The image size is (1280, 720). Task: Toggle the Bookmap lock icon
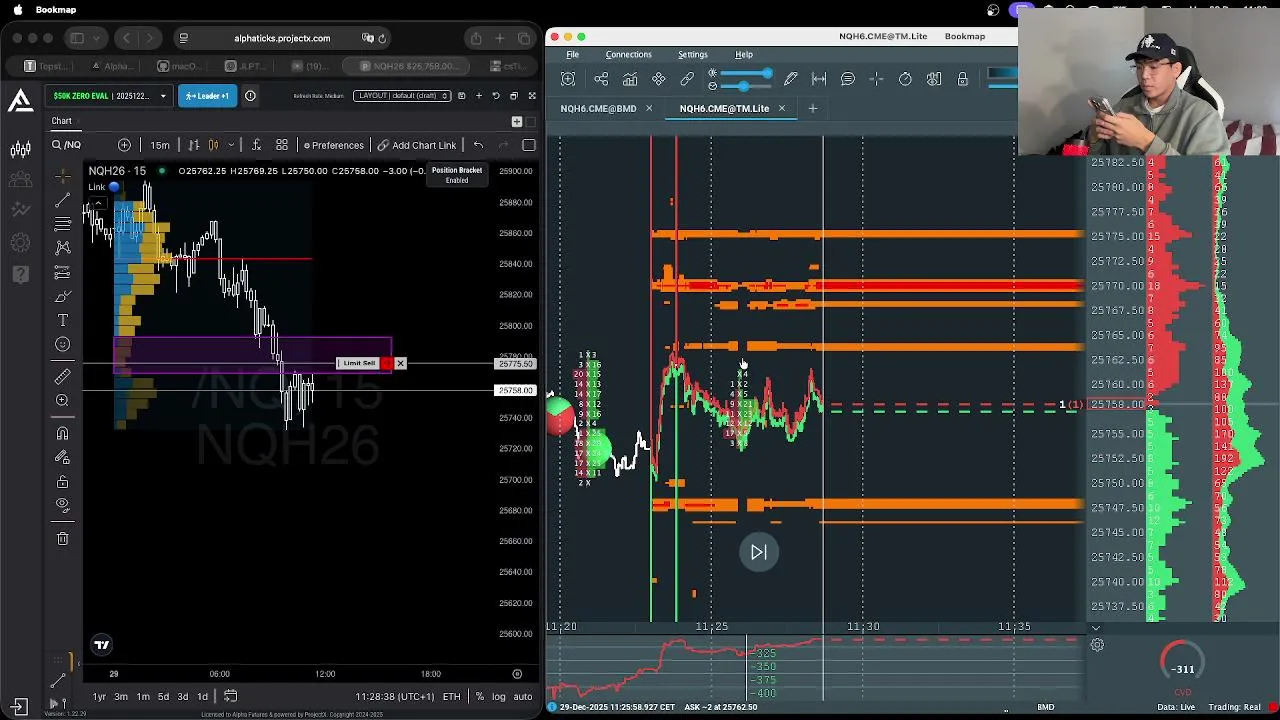[x=962, y=79]
